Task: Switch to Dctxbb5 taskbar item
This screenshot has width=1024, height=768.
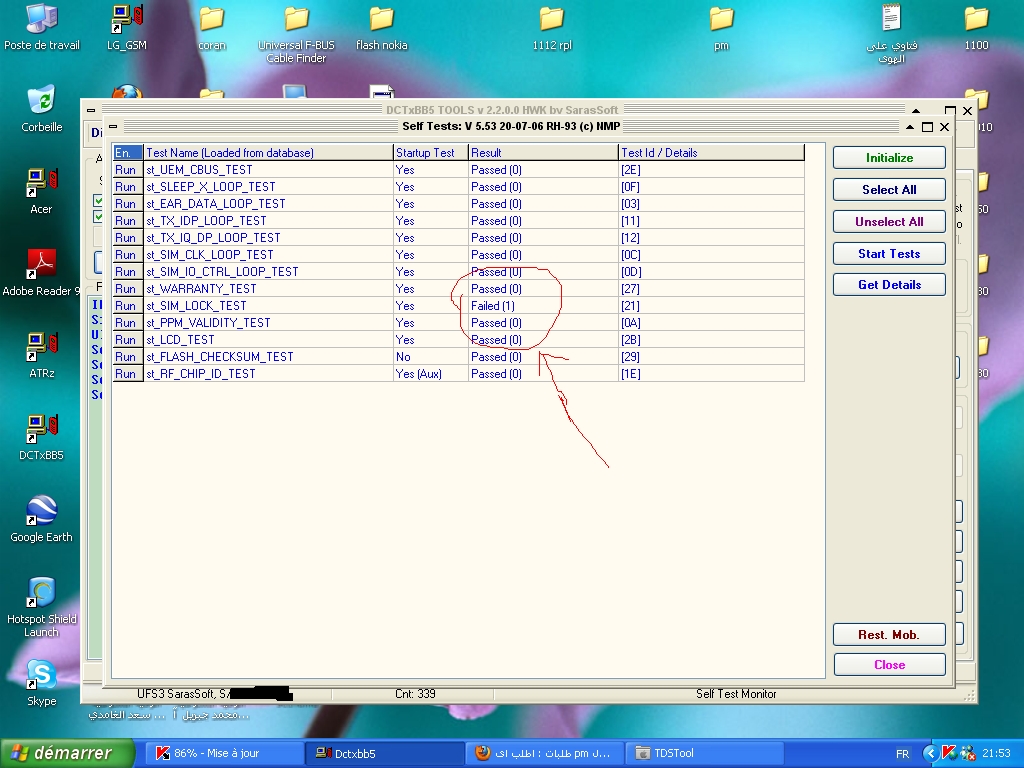Action: 384,753
